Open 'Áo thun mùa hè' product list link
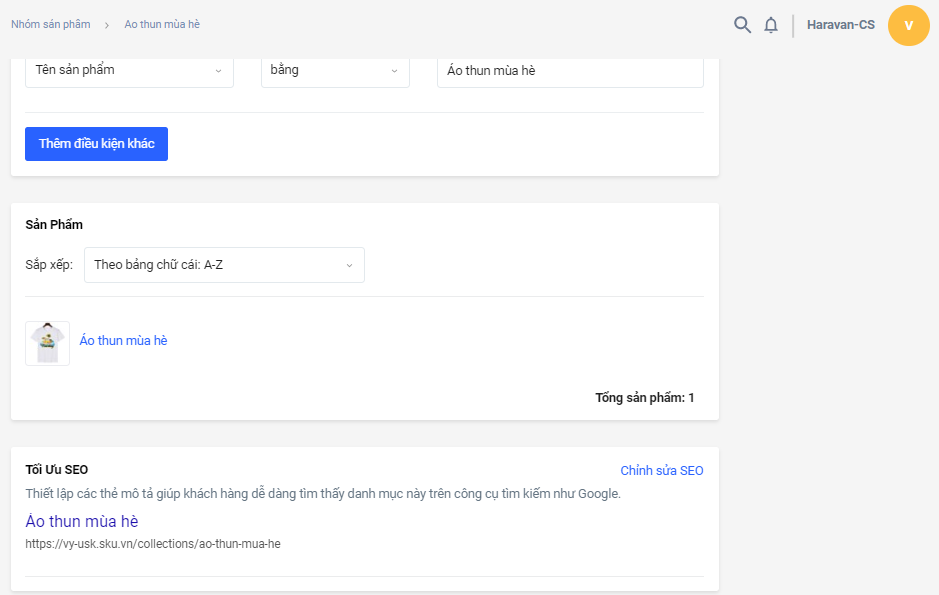 (123, 341)
